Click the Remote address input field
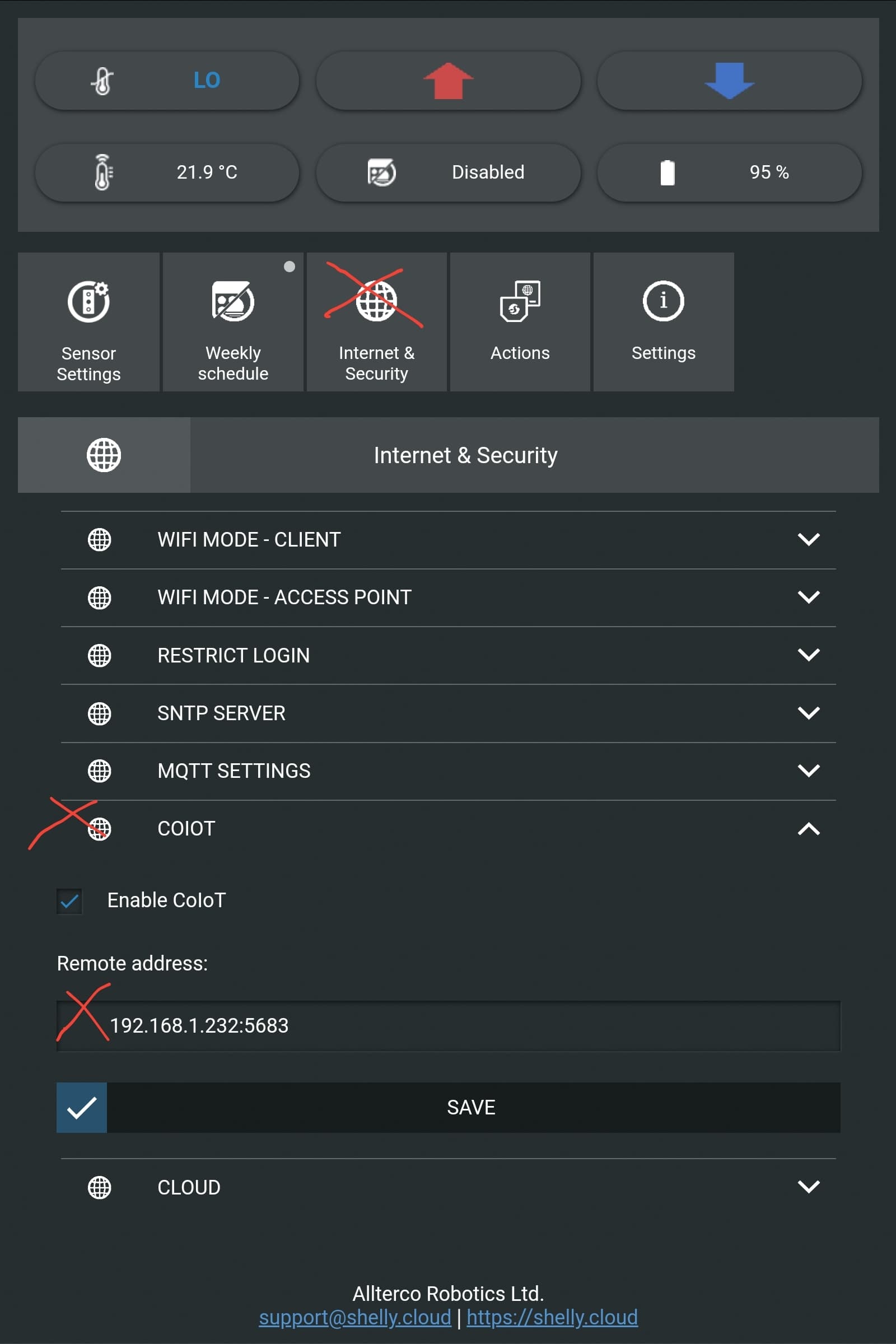 pyautogui.click(x=448, y=1026)
